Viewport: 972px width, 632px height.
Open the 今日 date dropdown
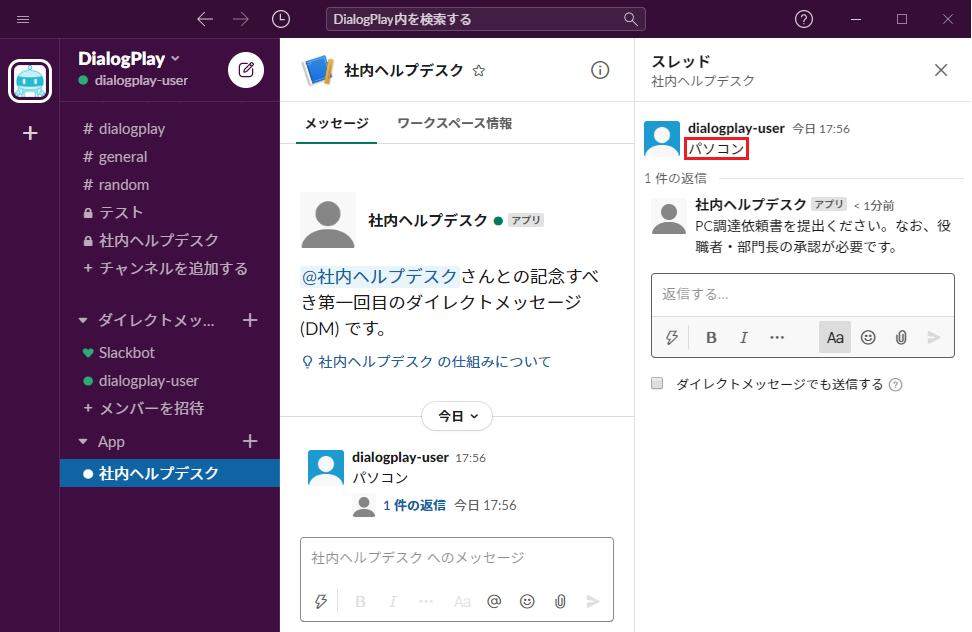(457, 416)
